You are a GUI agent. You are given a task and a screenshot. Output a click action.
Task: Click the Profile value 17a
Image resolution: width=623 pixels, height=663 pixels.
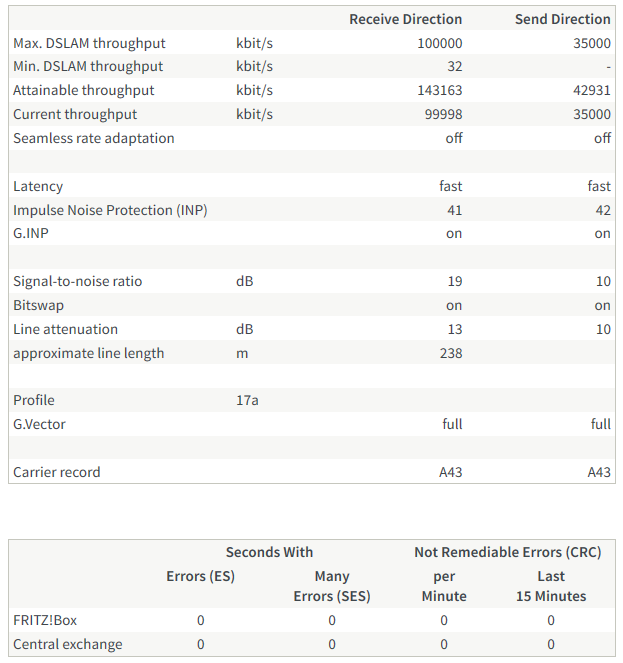[x=247, y=400]
